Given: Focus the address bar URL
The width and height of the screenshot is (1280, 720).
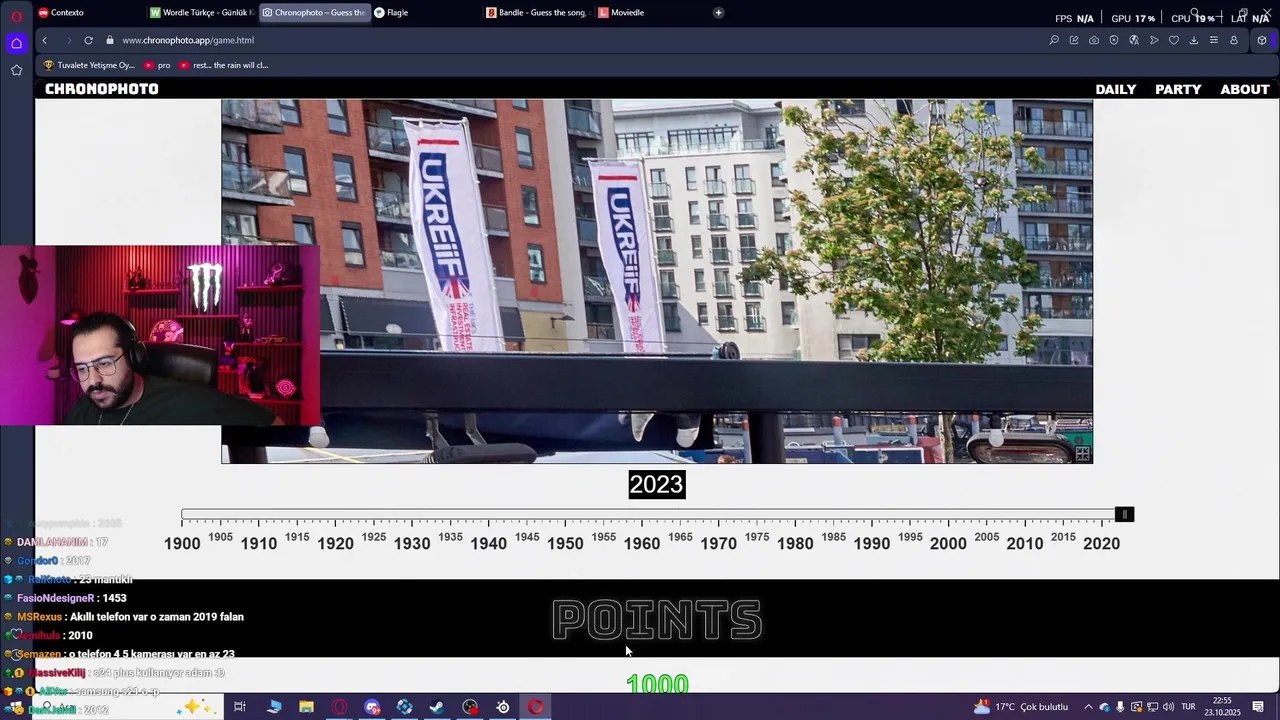Looking at the screenshot, I should (188, 40).
